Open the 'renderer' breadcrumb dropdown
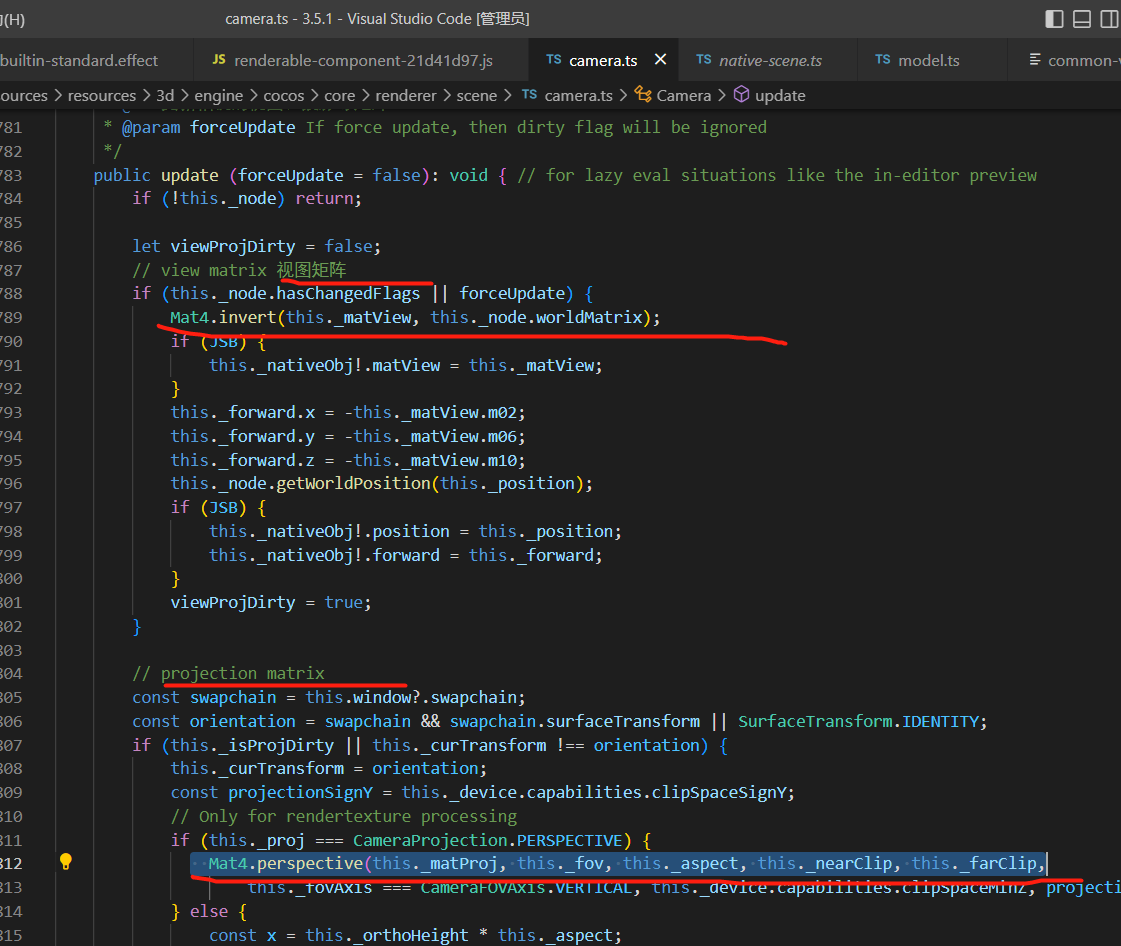This screenshot has height=946, width=1121. [x=406, y=95]
